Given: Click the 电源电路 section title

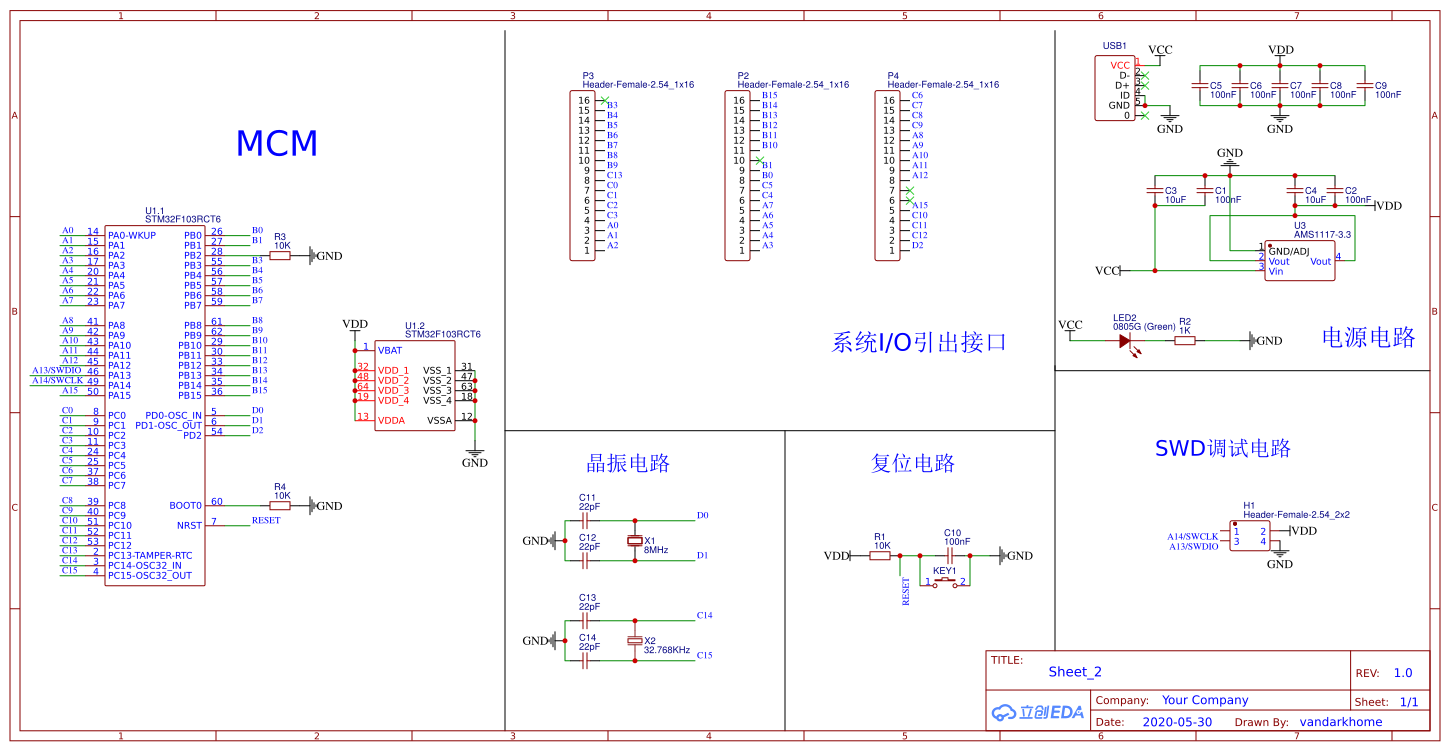Looking at the screenshot, I should coord(1368,337).
